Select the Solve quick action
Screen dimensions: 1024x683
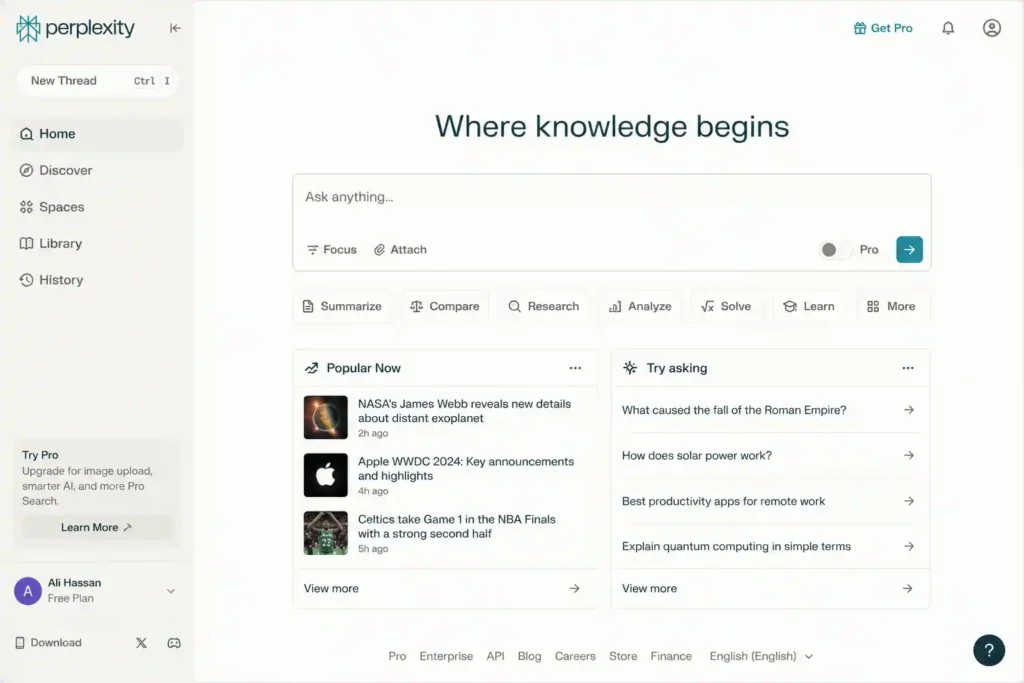(726, 306)
